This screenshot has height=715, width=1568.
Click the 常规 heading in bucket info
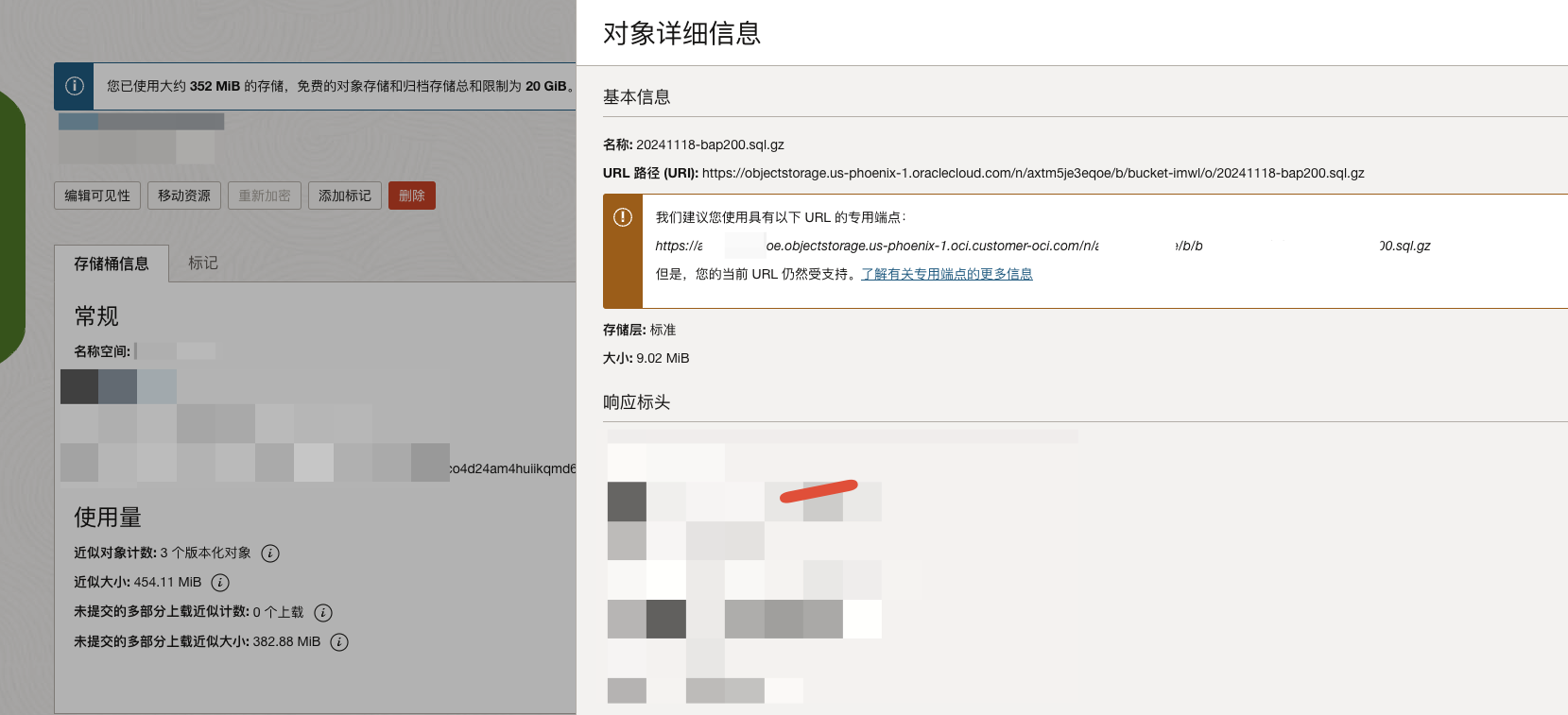pos(96,315)
